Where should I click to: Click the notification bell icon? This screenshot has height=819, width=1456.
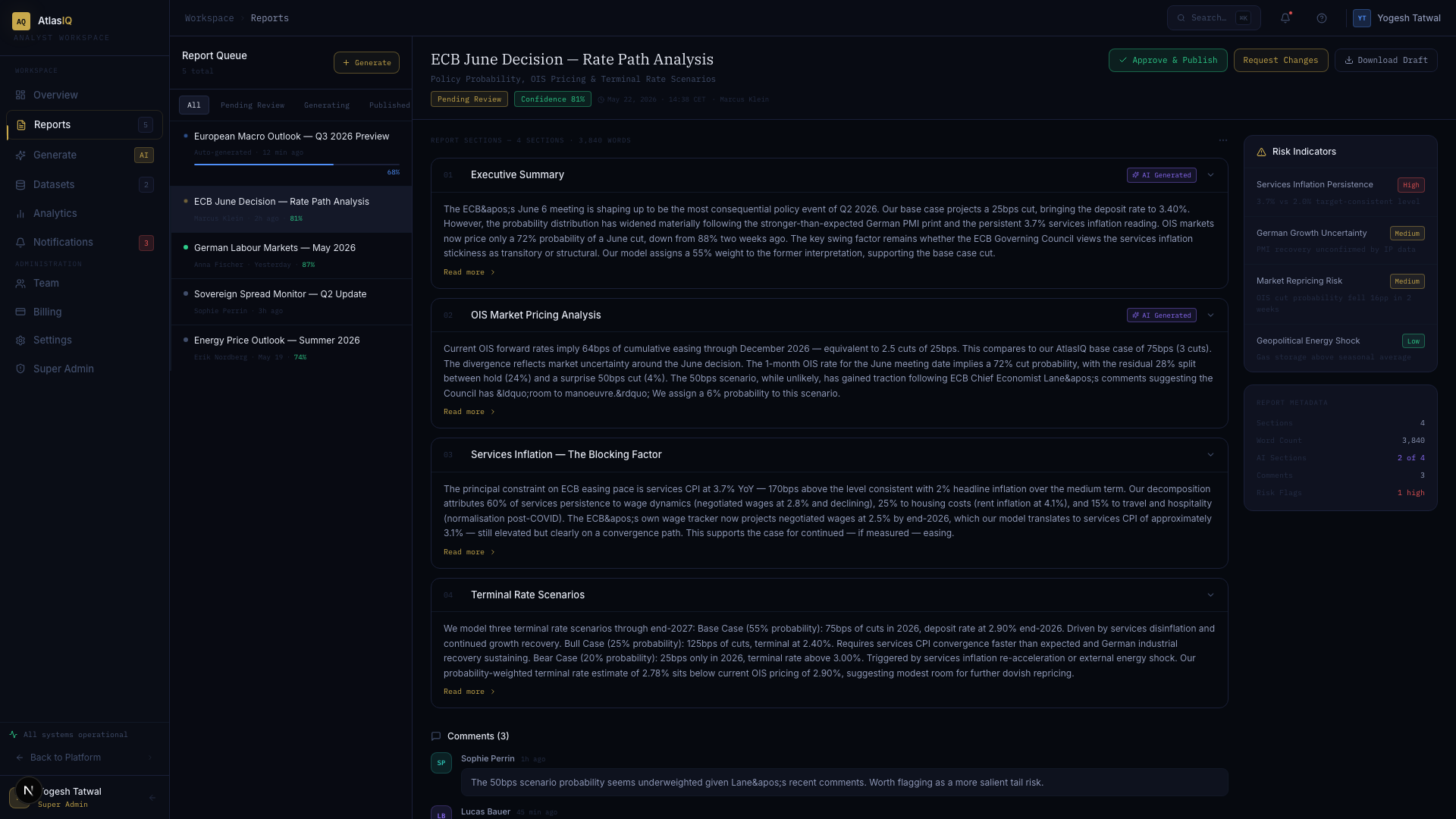click(1285, 18)
